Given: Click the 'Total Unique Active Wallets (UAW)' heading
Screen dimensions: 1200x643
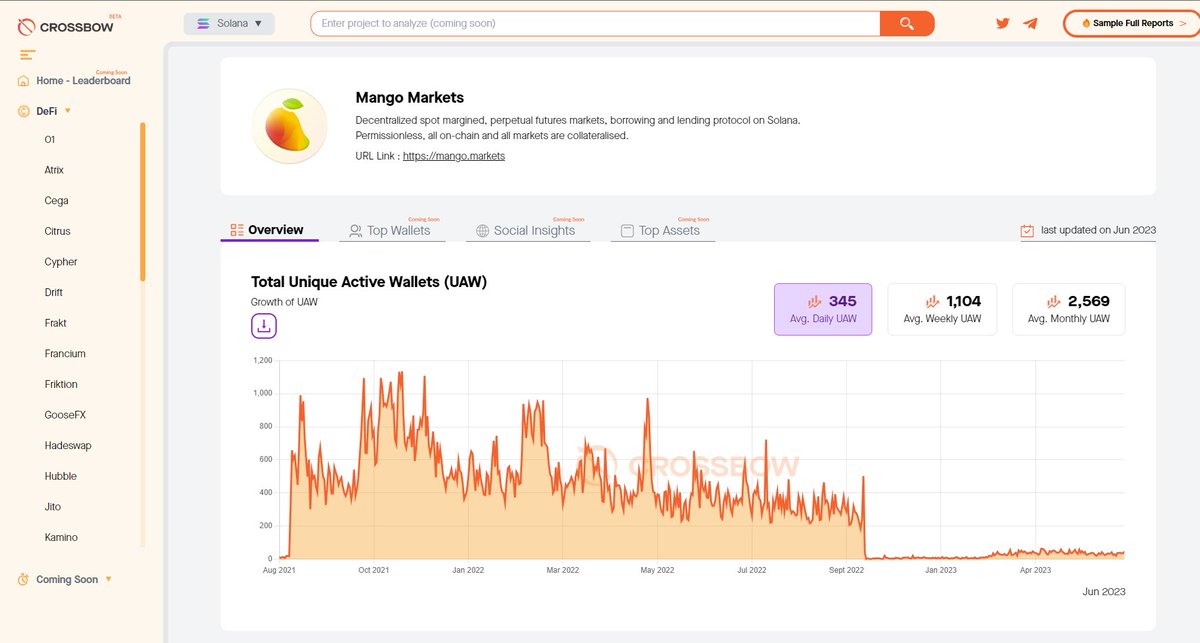Looking at the screenshot, I should pos(369,282).
